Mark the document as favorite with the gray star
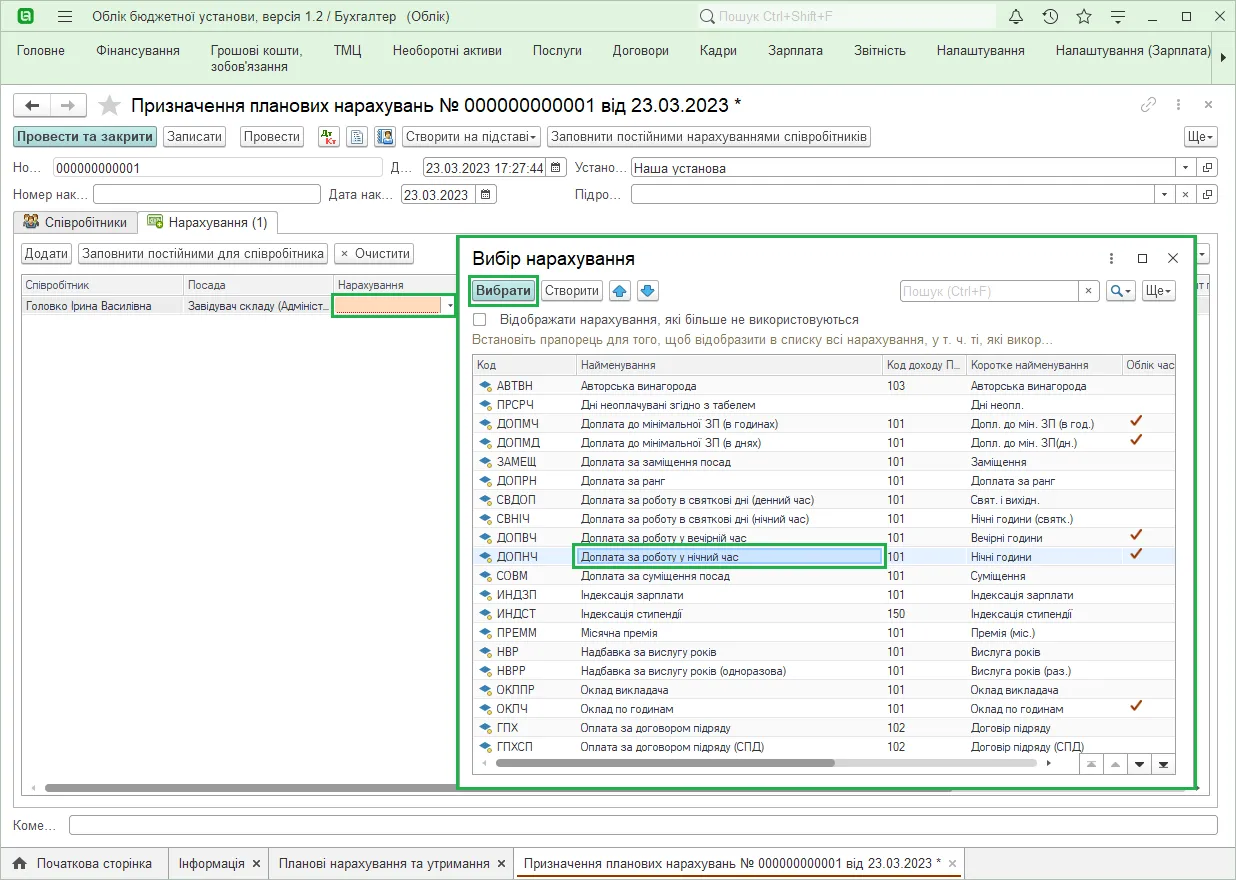The height and width of the screenshot is (880, 1236). click(x=110, y=105)
